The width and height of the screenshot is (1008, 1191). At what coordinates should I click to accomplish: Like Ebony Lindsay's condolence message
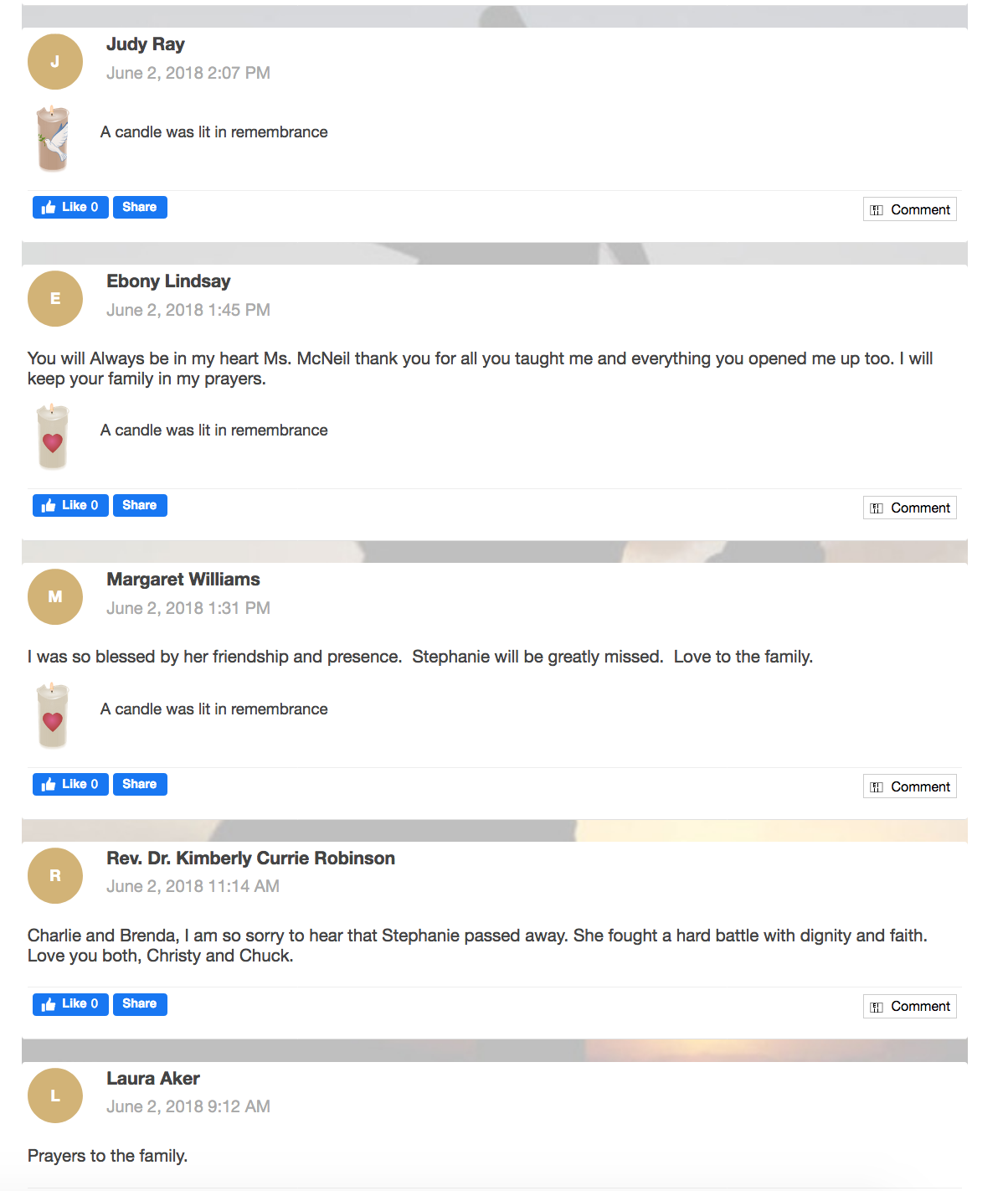[x=70, y=505]
